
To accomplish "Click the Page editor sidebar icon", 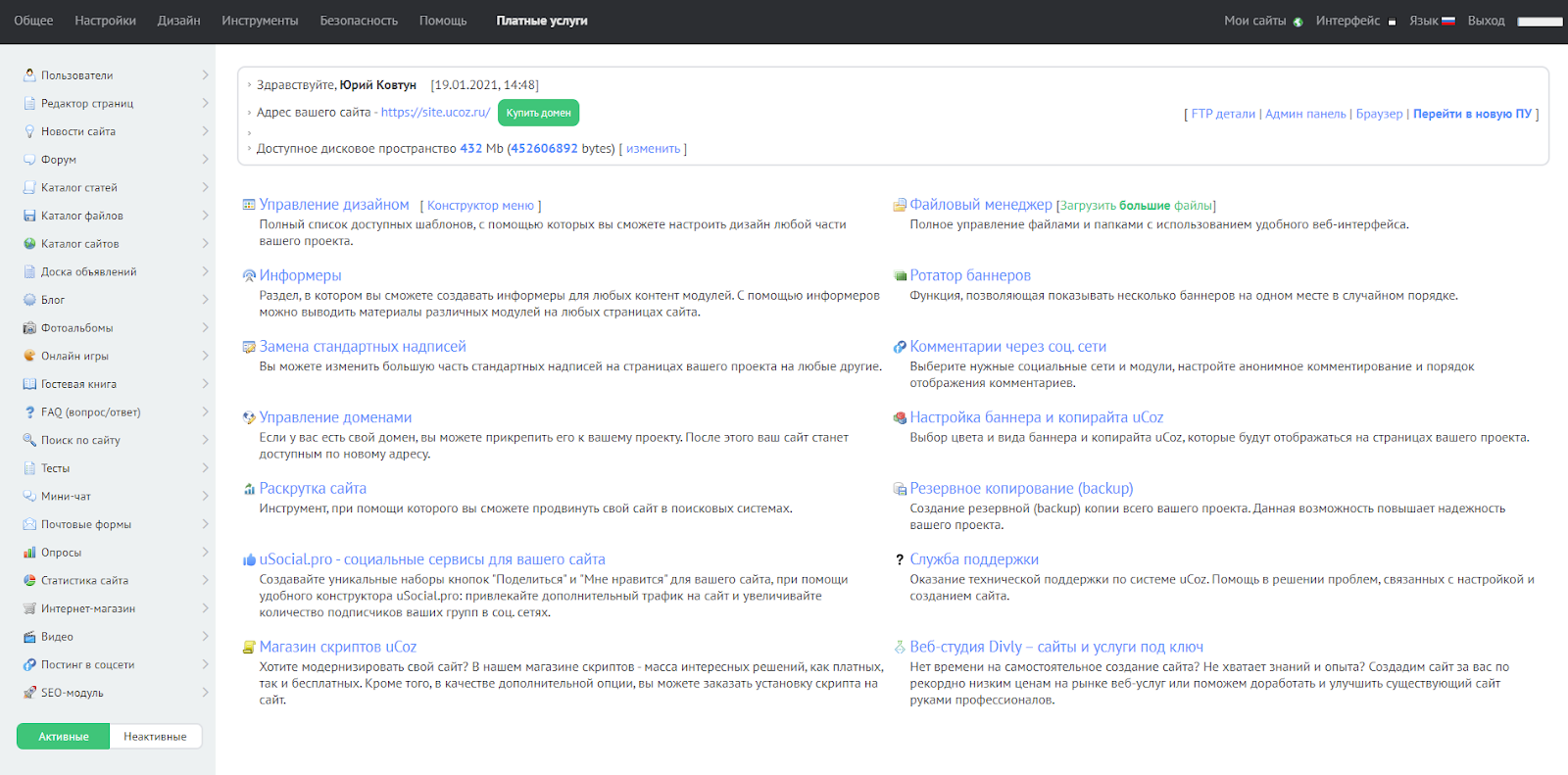I will coord(29,103).
